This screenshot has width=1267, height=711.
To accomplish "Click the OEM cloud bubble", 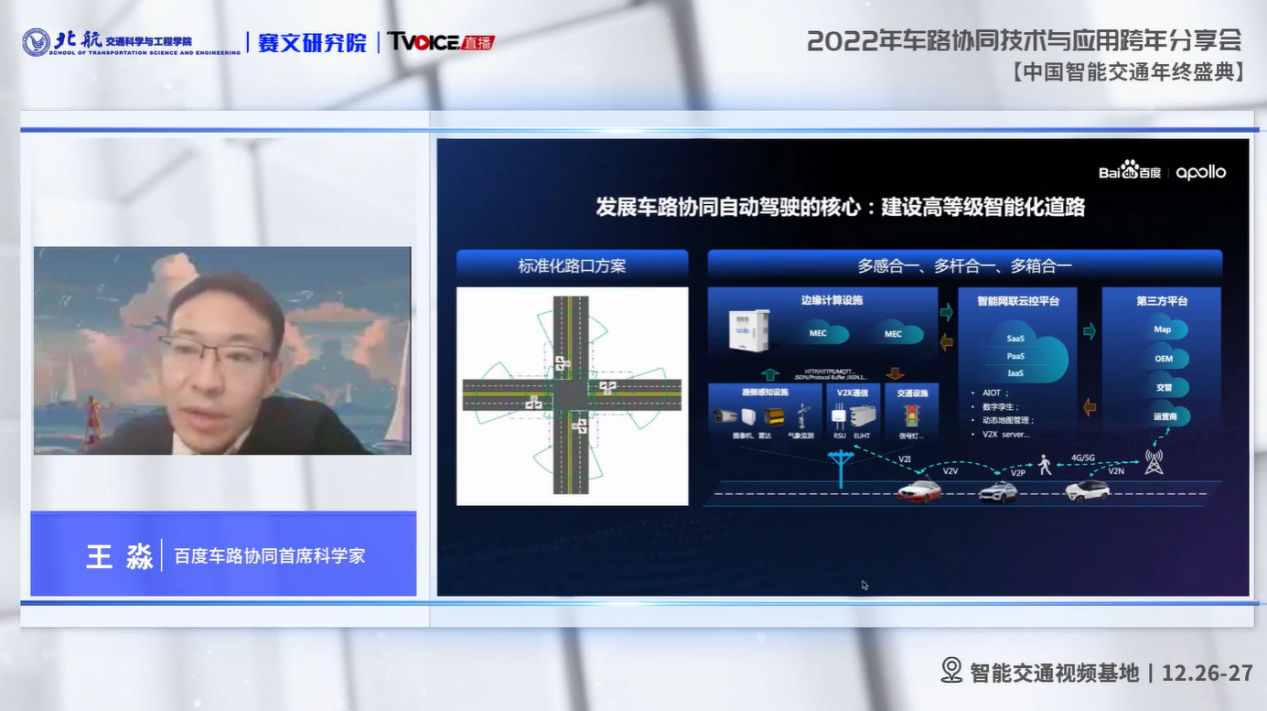I will 1164,357.
